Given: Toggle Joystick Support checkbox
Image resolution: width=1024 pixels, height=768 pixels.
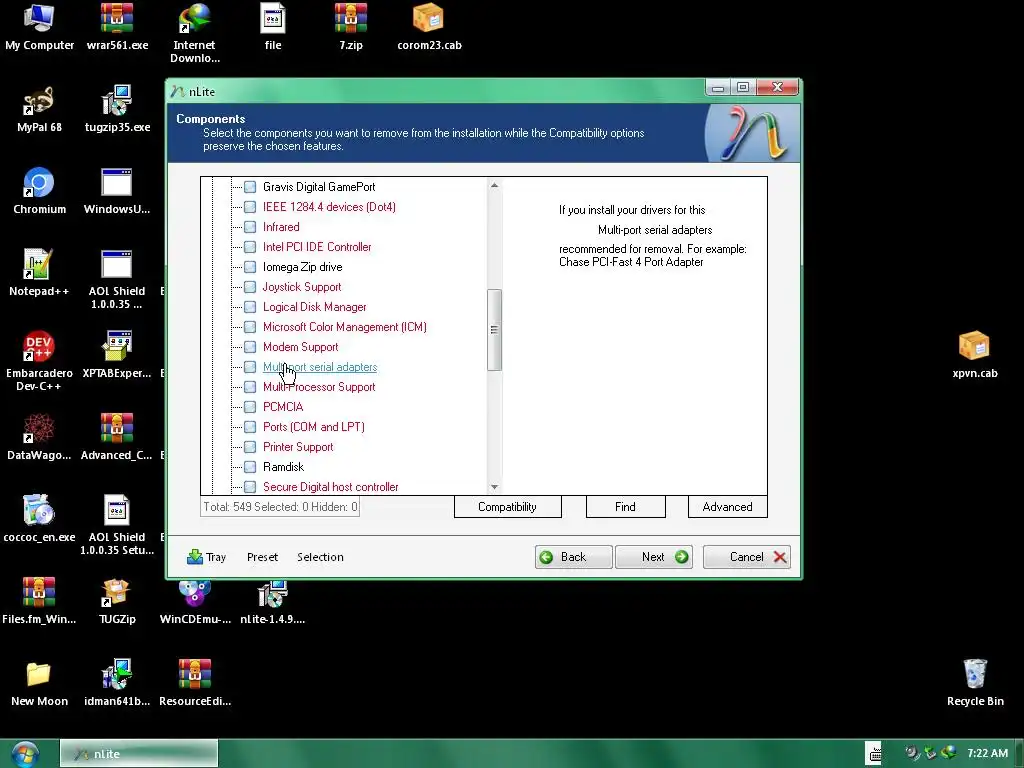Looking at the screenshot, I should [250, 287].
